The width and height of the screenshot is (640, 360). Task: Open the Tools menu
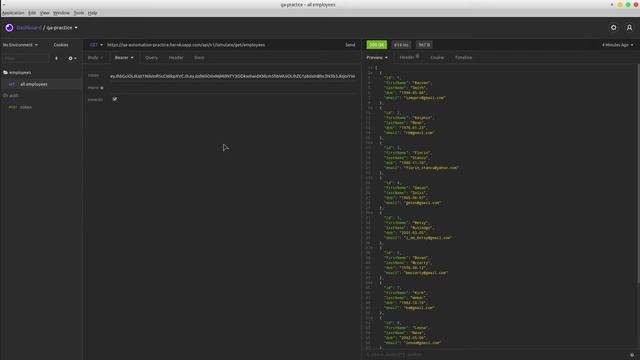point(79,13)
